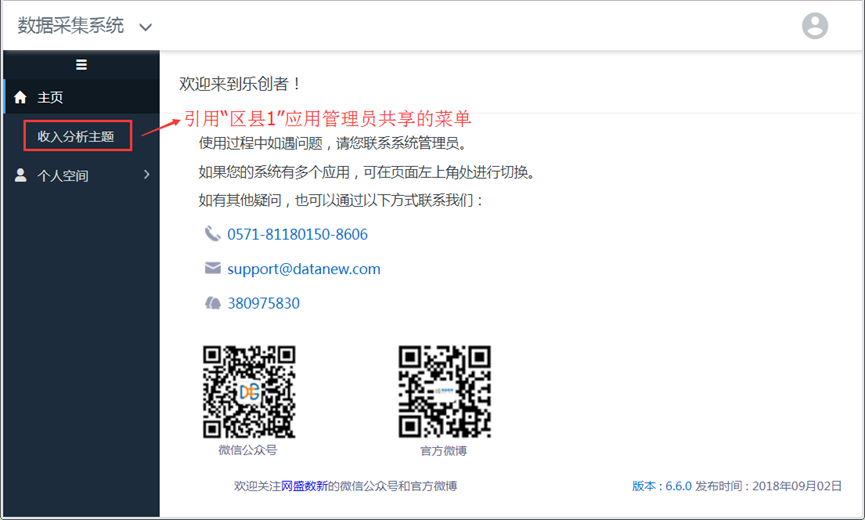Click the email envelope icon
This screenshot has height=520, width=865.
click(x=212, y=268)
